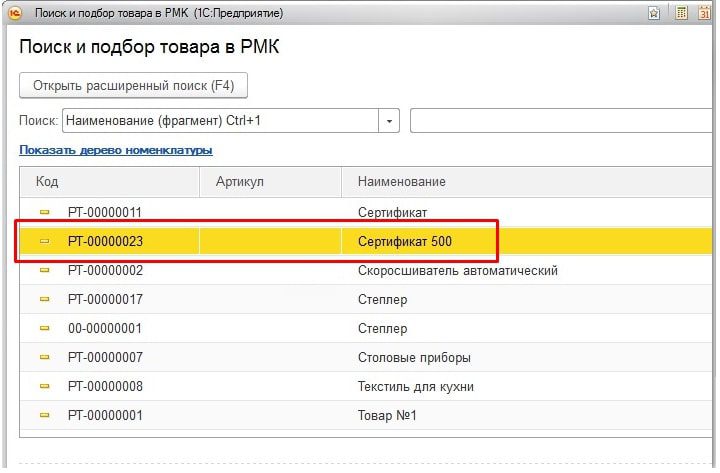
Task: Open the calculator tool icon
Action: pos(682,14)
